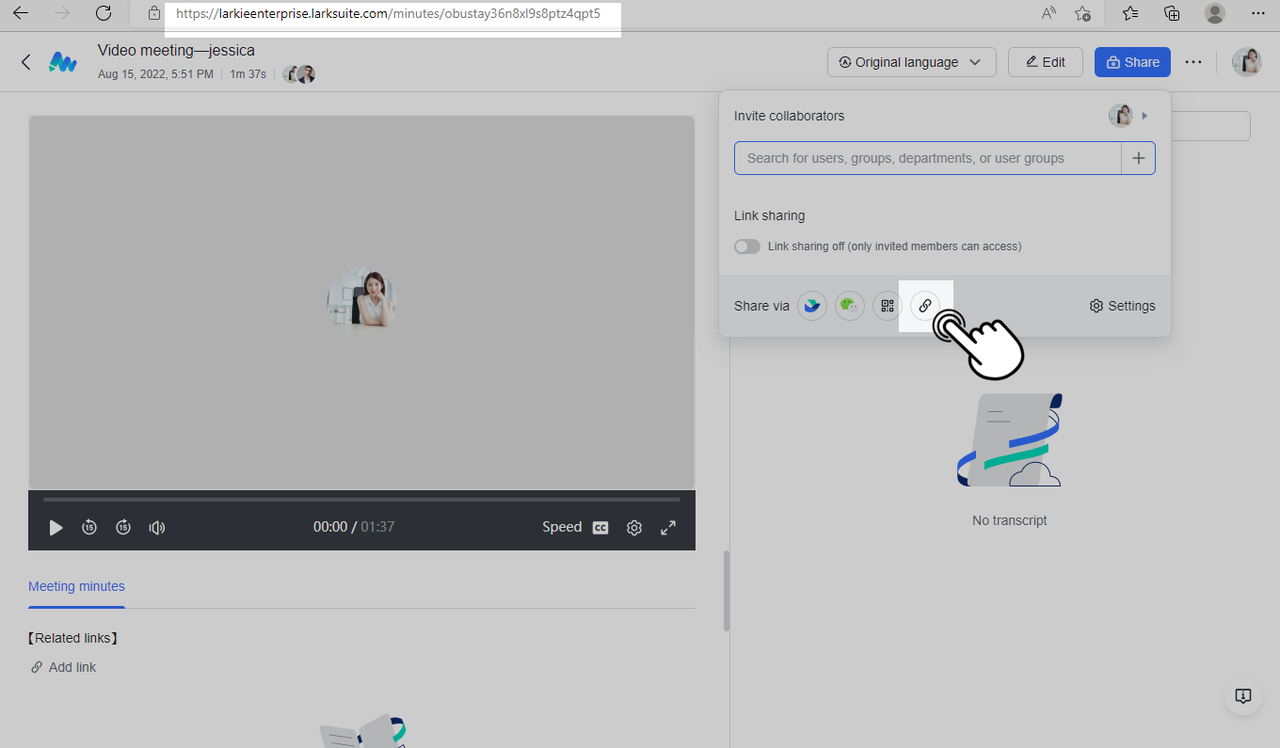Switch to Meeting minutes tab
1280x748 pixels.
[x=76, y=586]
